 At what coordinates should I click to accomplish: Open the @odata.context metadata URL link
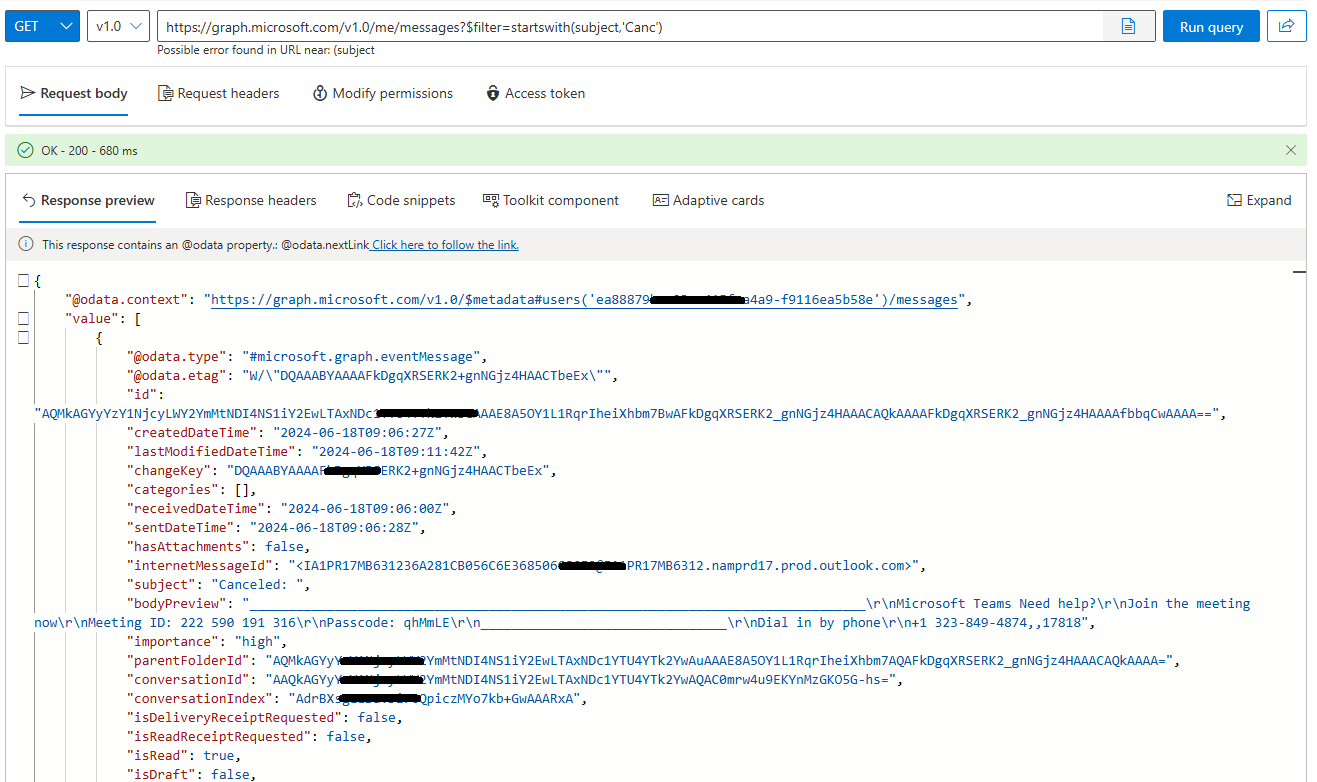click(x=584, y=299)
